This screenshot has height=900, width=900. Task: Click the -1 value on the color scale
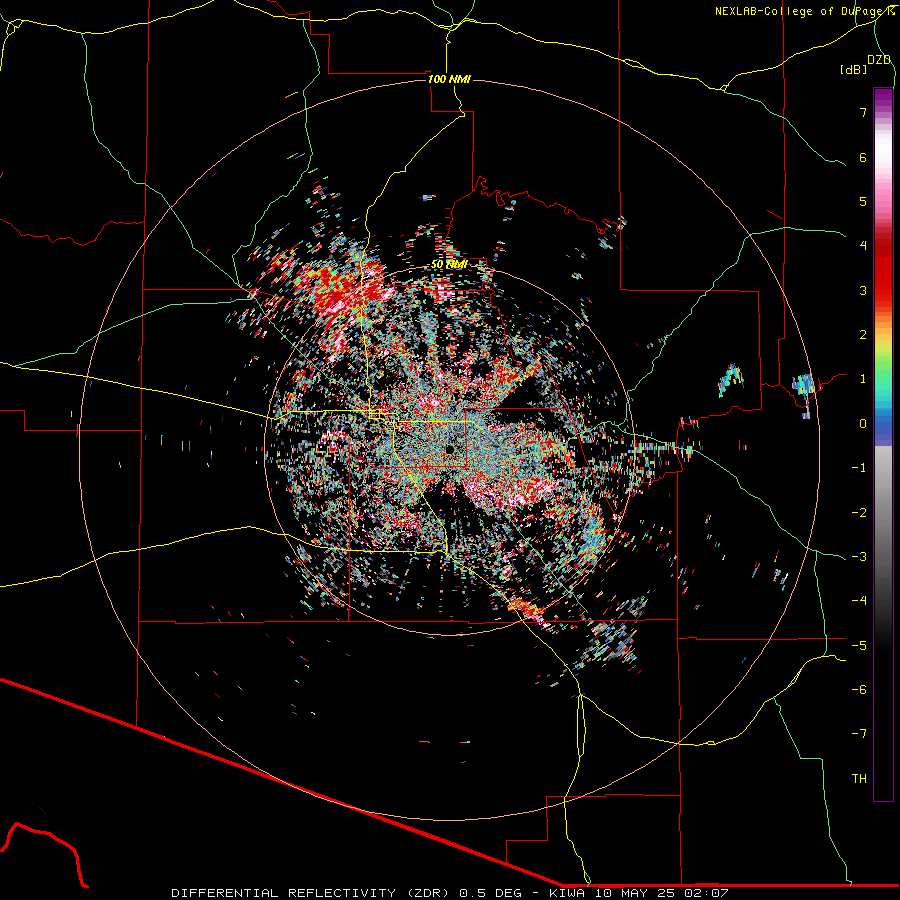(859, 468)
